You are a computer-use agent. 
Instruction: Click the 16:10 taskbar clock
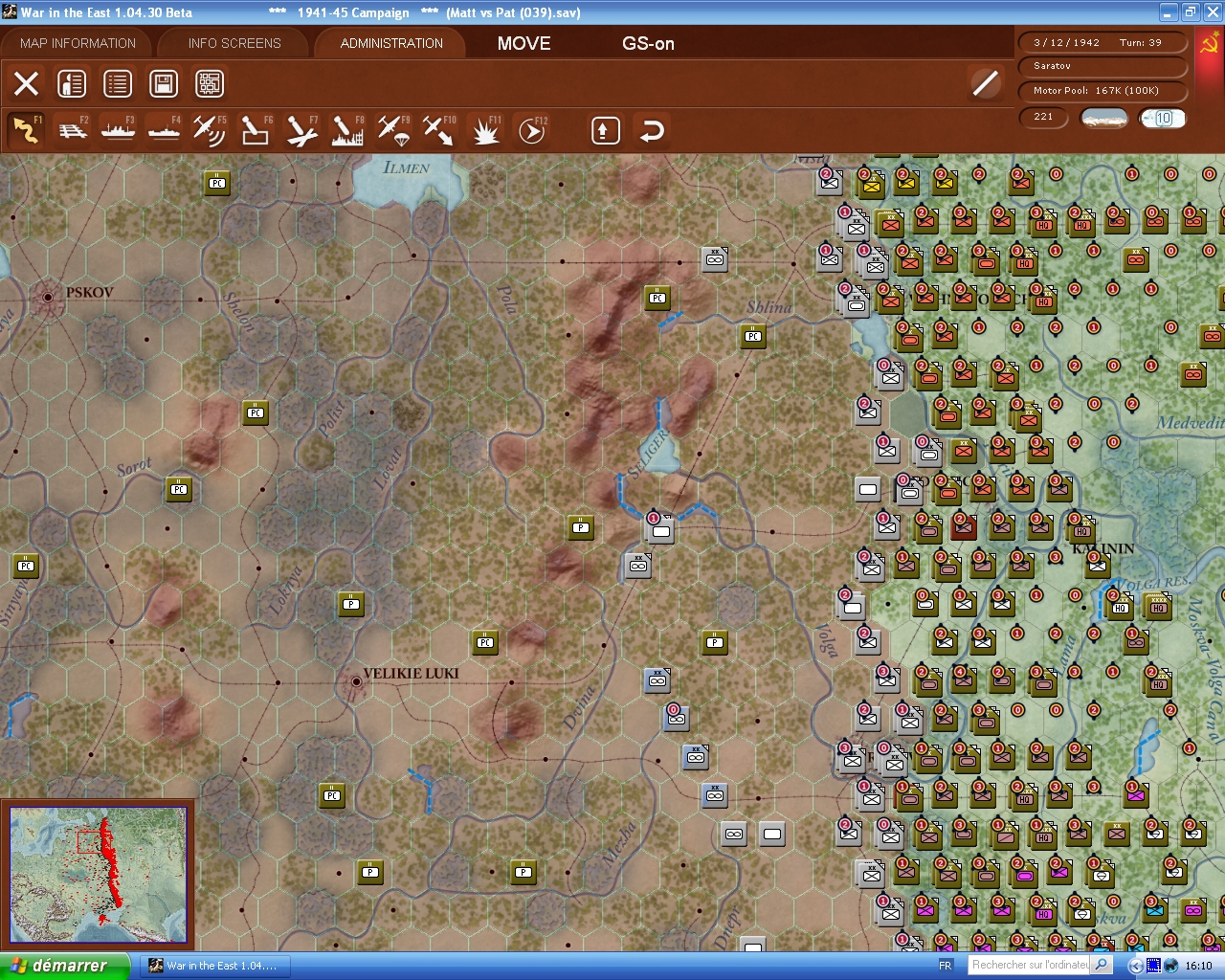1198,966
